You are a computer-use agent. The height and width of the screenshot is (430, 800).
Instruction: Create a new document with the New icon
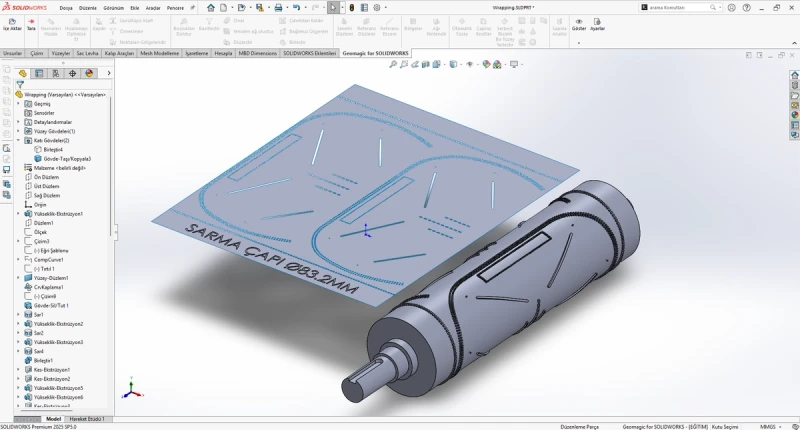pos(223,8)
